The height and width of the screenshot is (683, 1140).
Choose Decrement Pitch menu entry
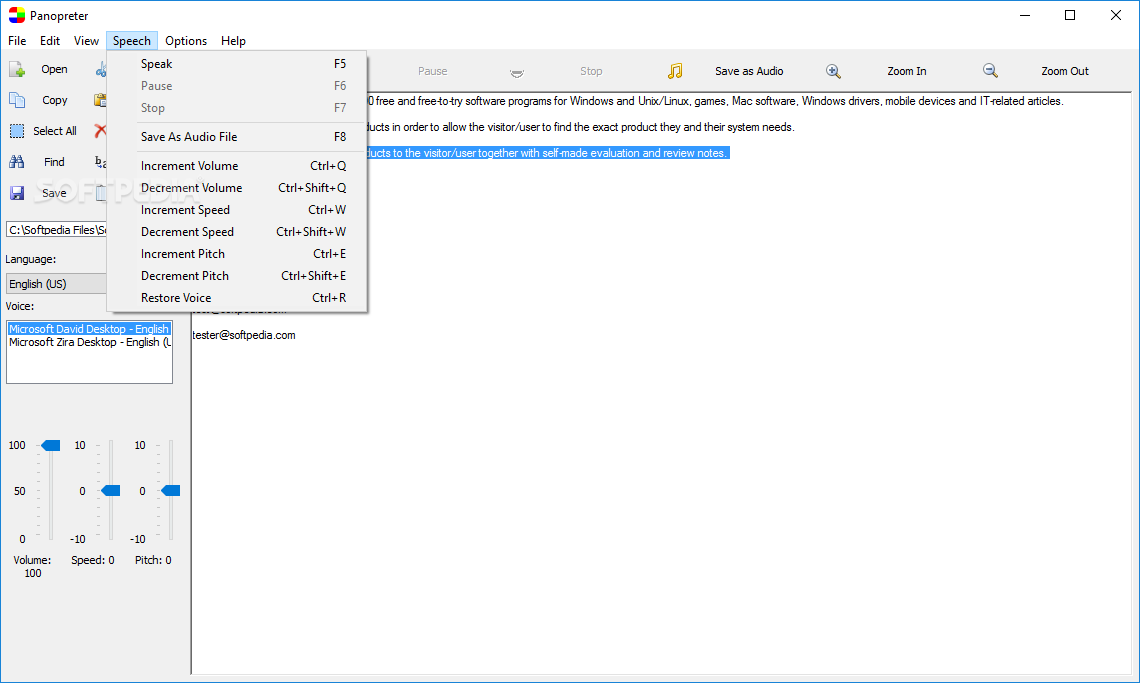click(x=237, y=276)
